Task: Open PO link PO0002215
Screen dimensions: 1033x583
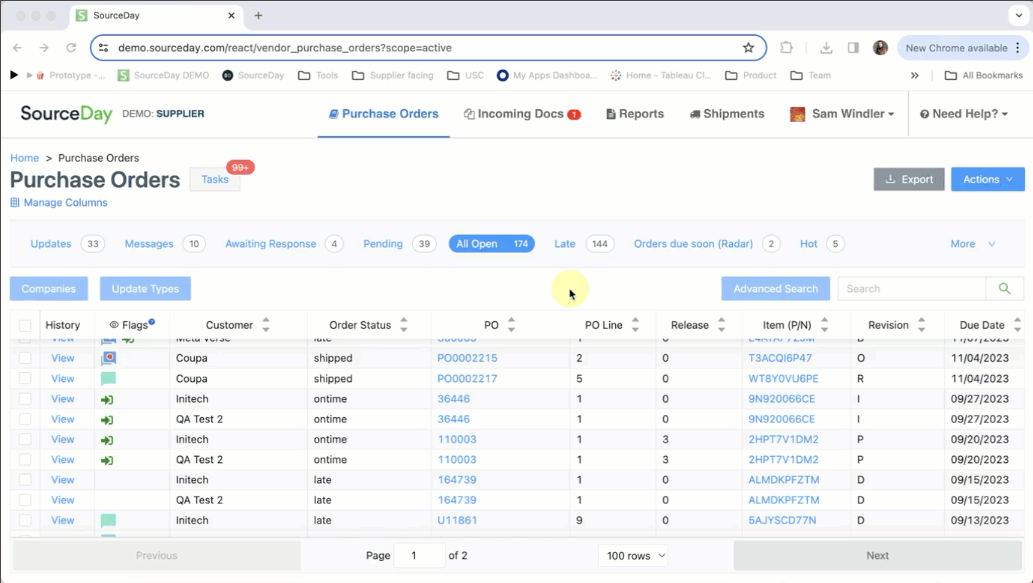Action: pyautogui.click(x=467, y=358)
